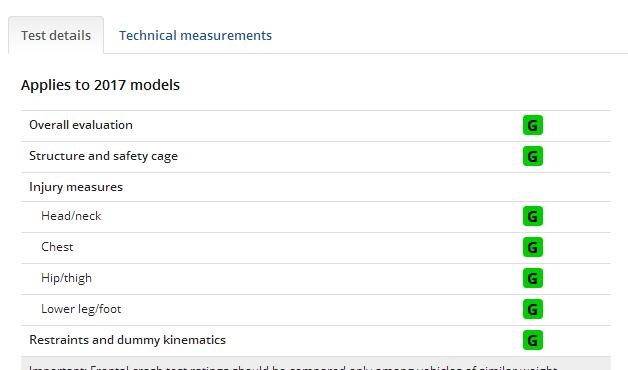
Task: Click the Lower leg/foot G rating icon
Action: (533, 309)
